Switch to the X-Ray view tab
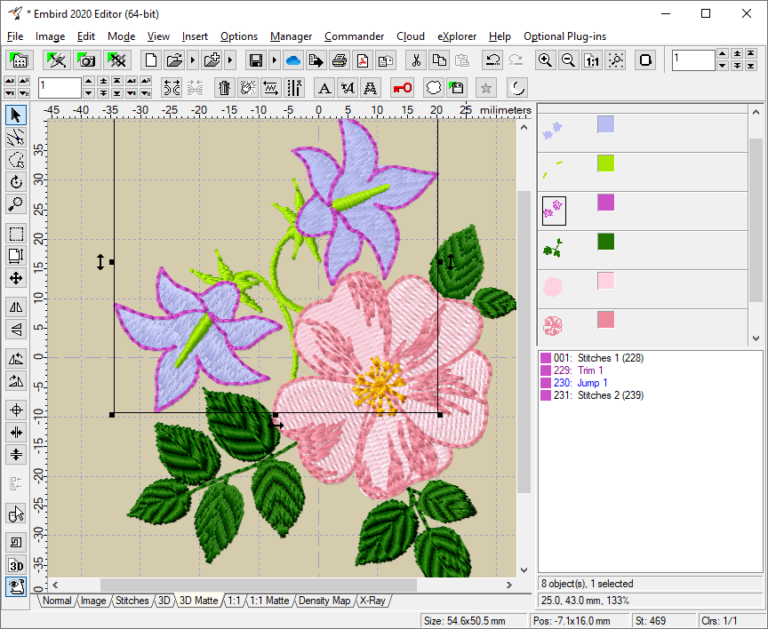The width and height of the screenshot is (768, 629). (373, 601)
